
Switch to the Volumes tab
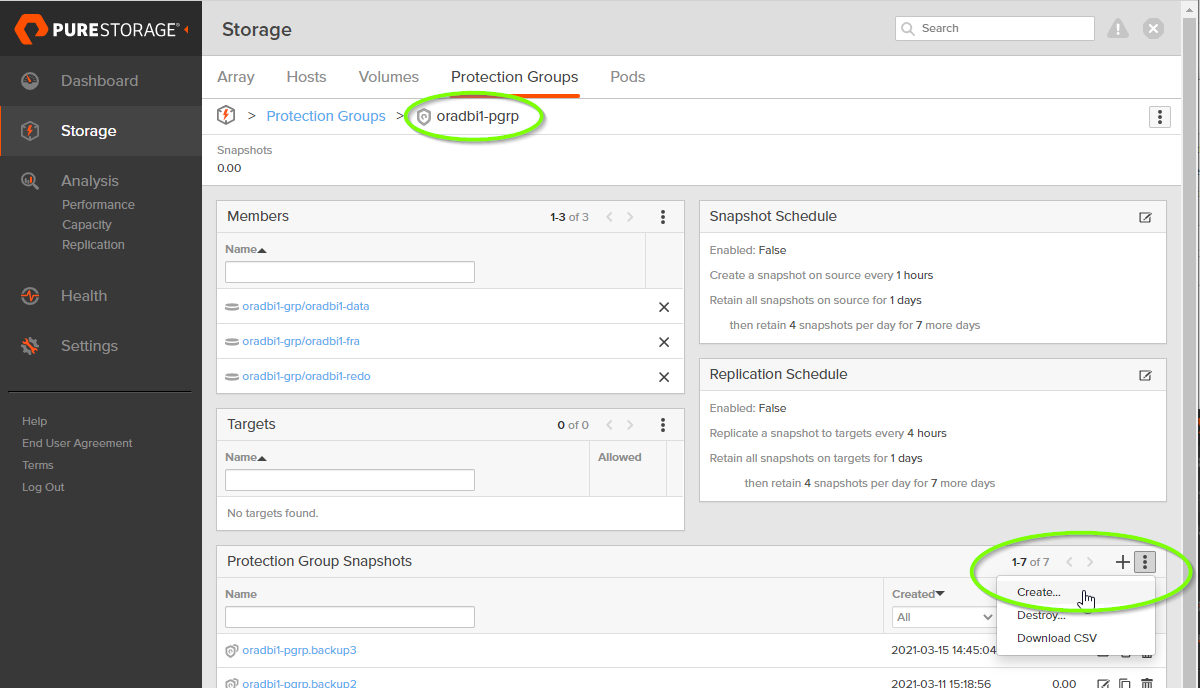click(389, 77)
